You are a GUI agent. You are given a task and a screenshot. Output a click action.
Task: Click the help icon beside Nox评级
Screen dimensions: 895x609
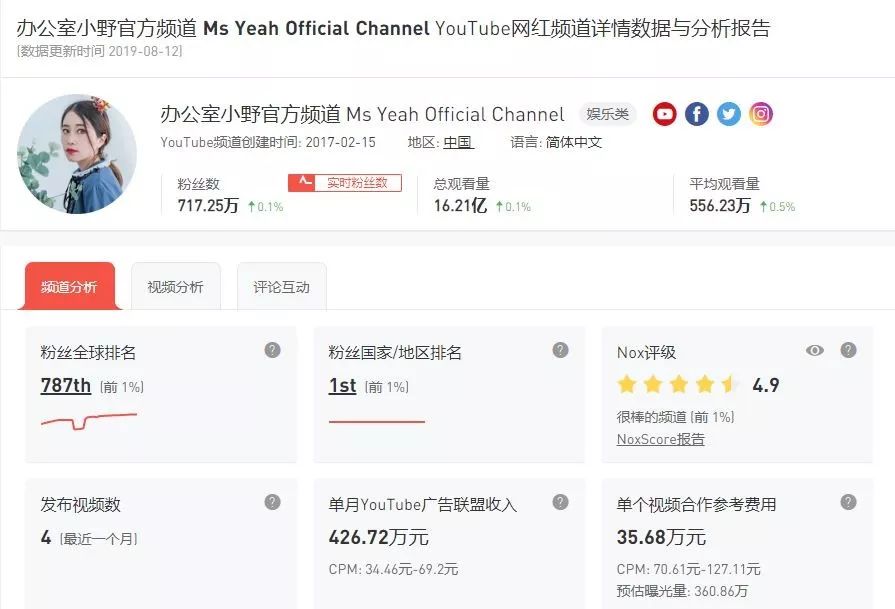849,350
